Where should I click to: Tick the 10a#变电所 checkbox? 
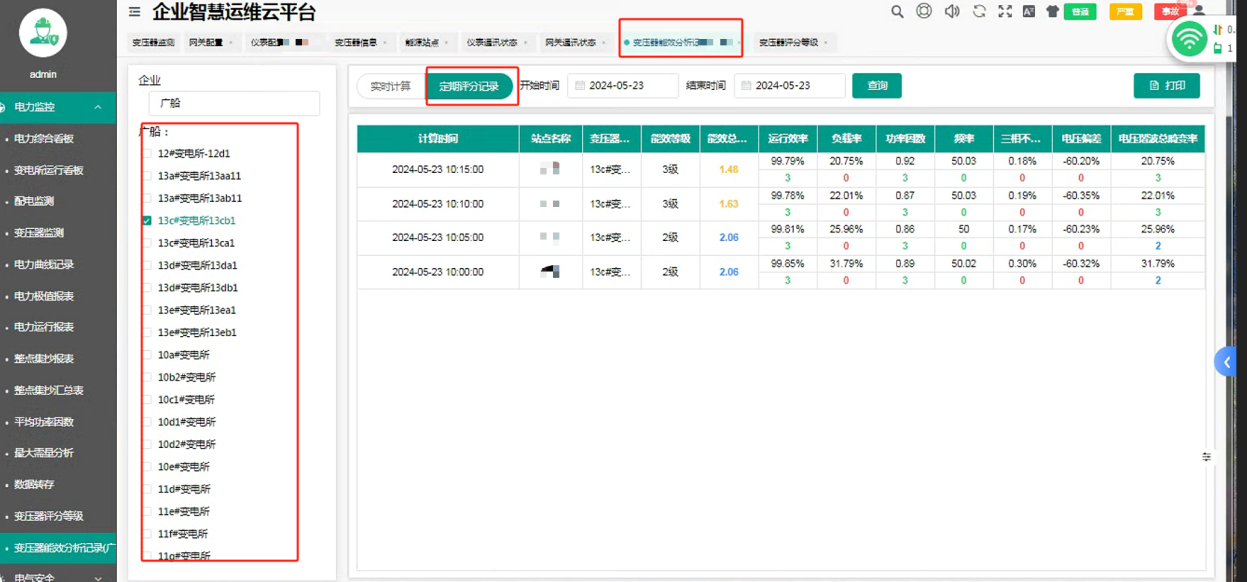click(x=147, y=355)
